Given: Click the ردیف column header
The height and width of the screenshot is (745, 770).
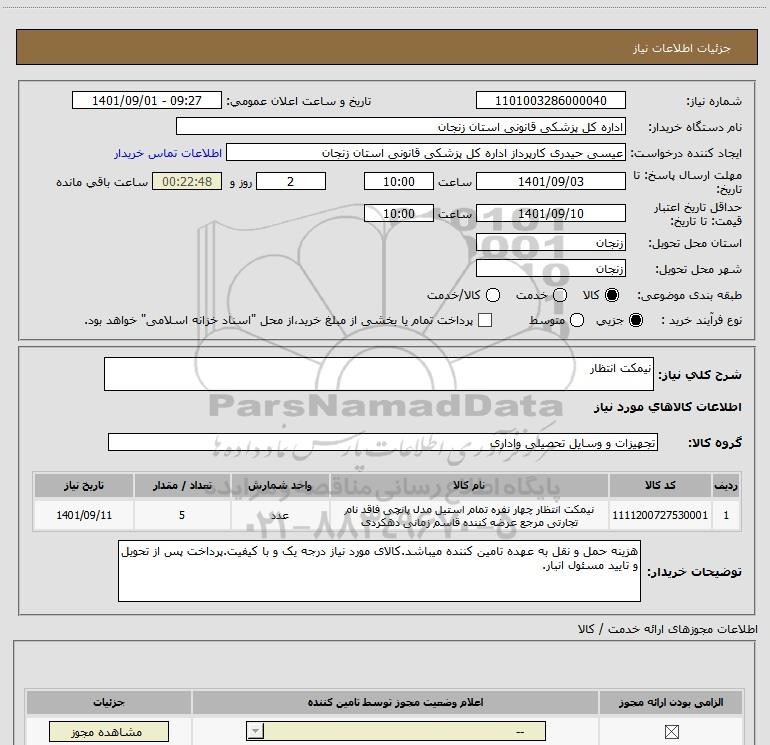Looking at the screenshot, I should tap(726, 485).
